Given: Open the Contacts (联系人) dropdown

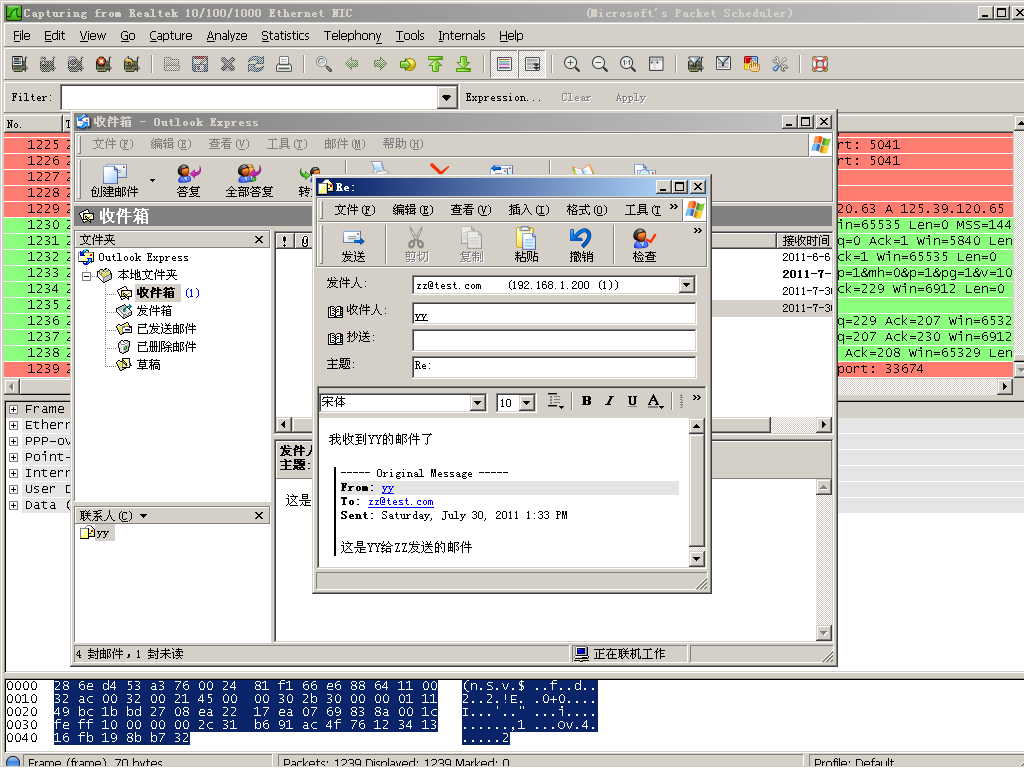Looking at the screenshot, I should click(143, 516).
